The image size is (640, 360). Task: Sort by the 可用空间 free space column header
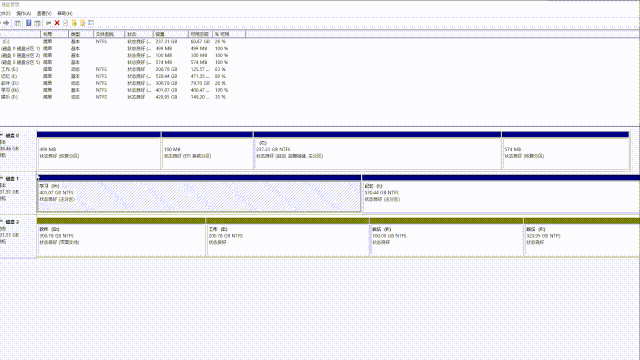click(200, 34)
